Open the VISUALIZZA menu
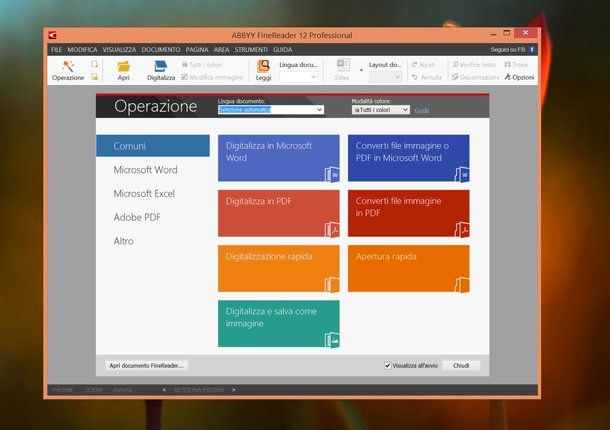 119,50
